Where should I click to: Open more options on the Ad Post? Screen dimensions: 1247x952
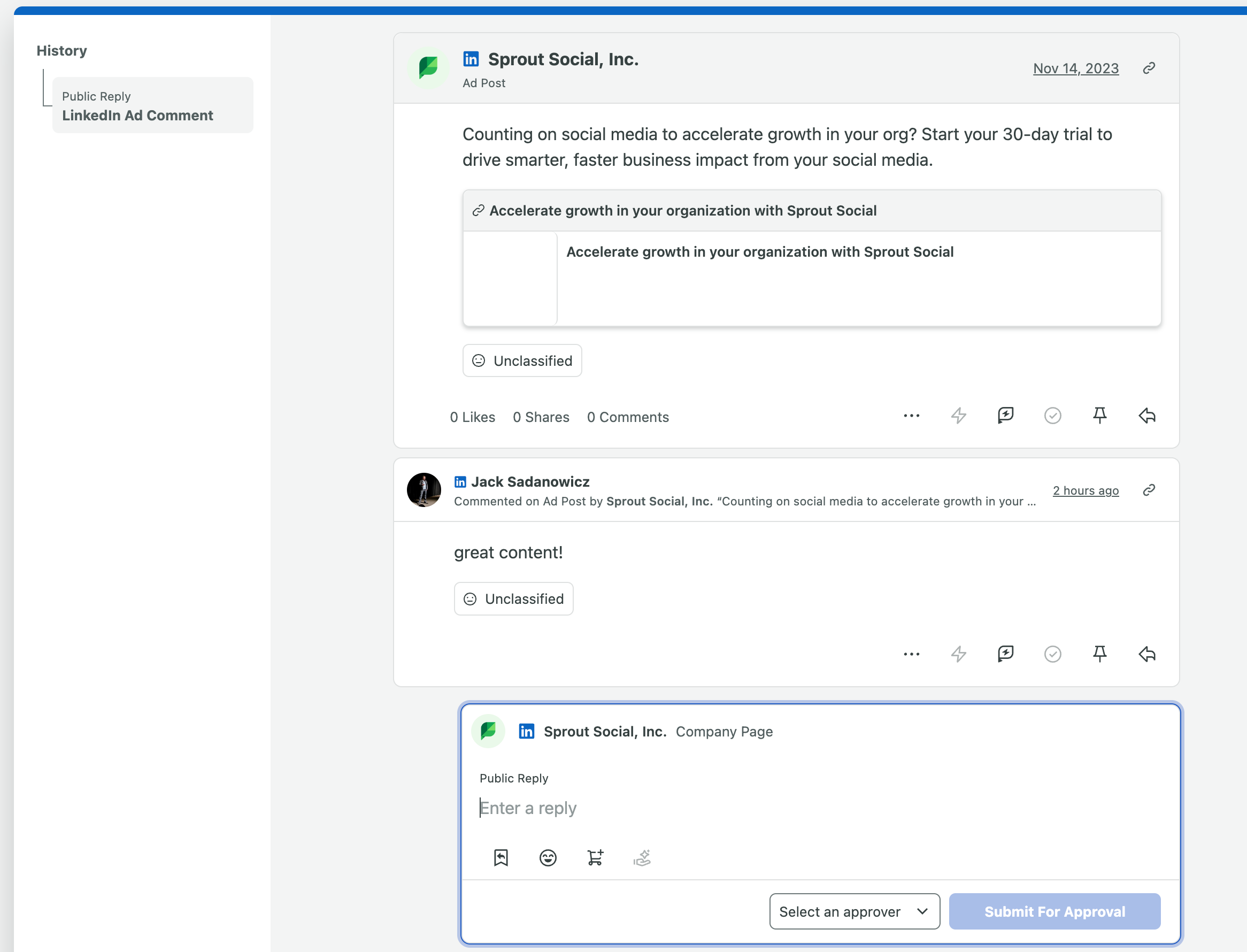pos(912,416)
